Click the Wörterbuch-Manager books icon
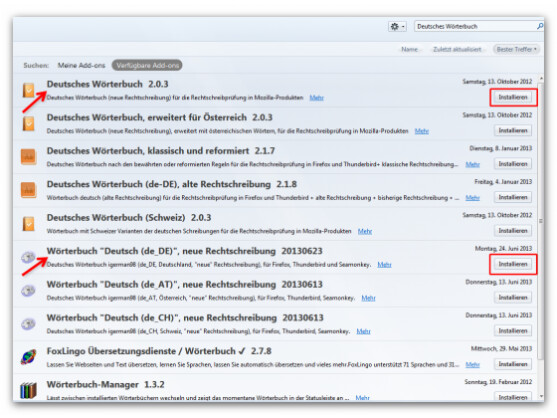 [x=28, y=390]
